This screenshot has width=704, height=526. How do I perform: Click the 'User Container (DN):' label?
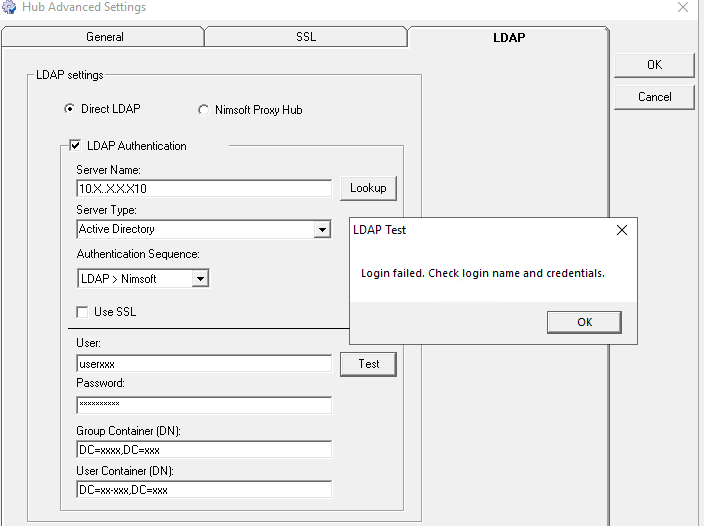click(125, 471)
